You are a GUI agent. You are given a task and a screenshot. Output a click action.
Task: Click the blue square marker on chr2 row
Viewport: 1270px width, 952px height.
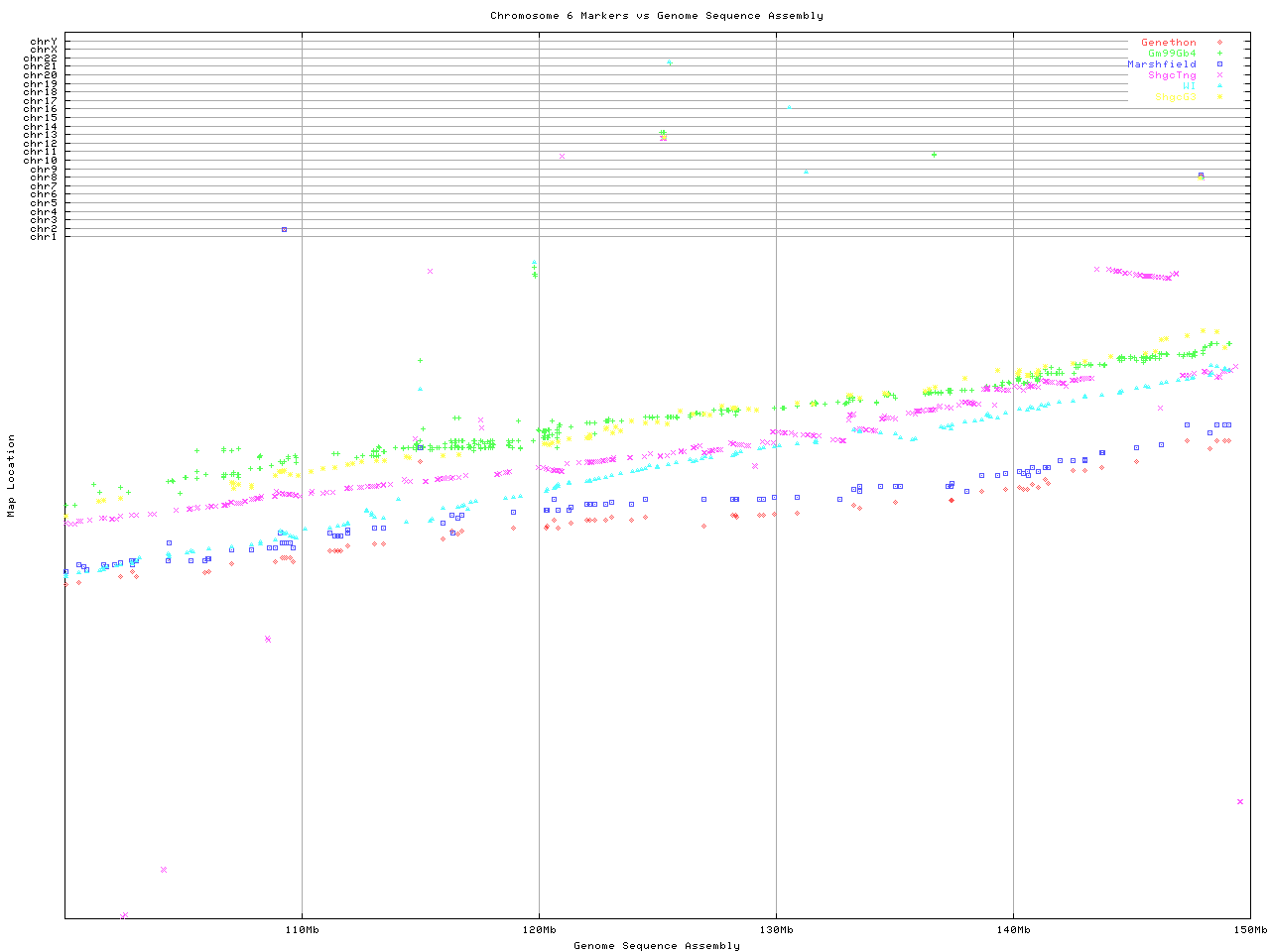coord(285,229)
